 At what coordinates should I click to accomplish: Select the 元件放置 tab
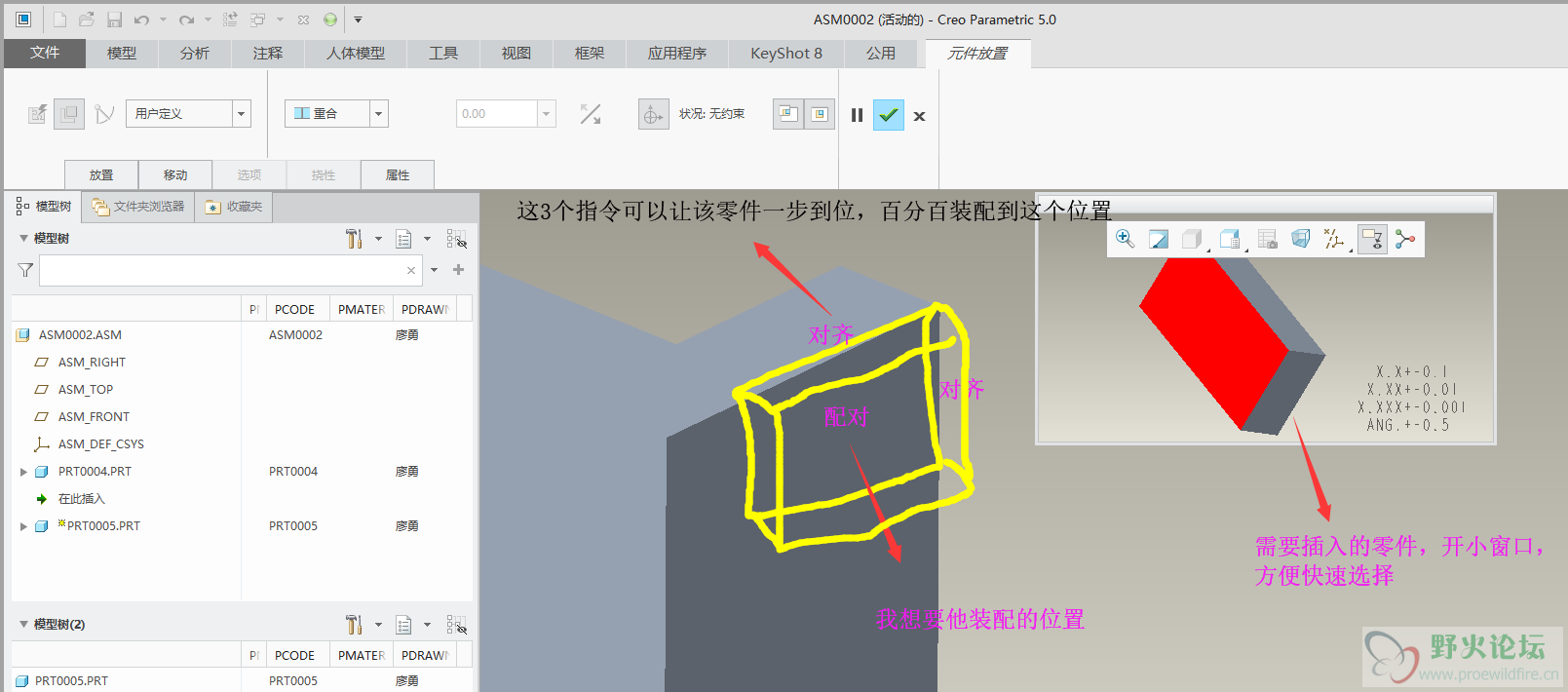[x=977, y=54]
